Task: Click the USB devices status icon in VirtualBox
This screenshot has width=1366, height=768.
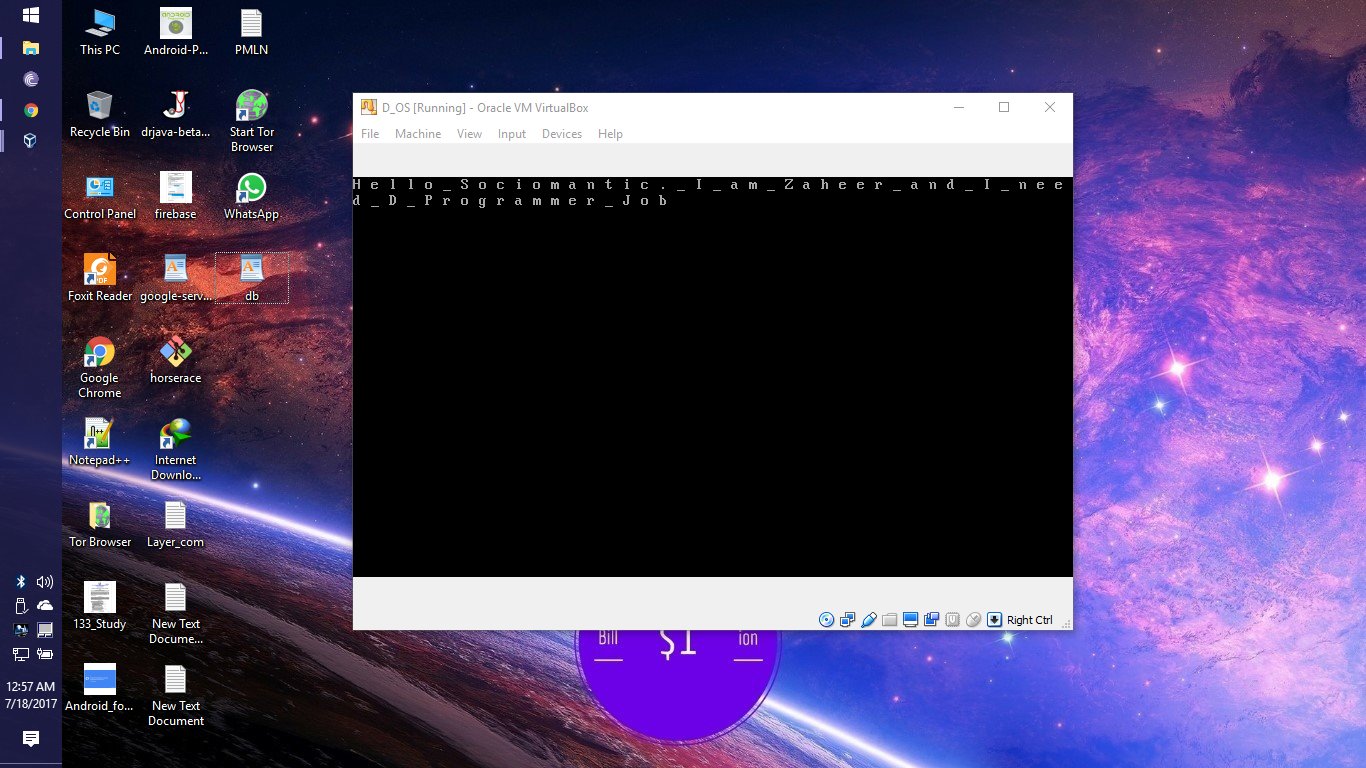Action: pos(869,620)
